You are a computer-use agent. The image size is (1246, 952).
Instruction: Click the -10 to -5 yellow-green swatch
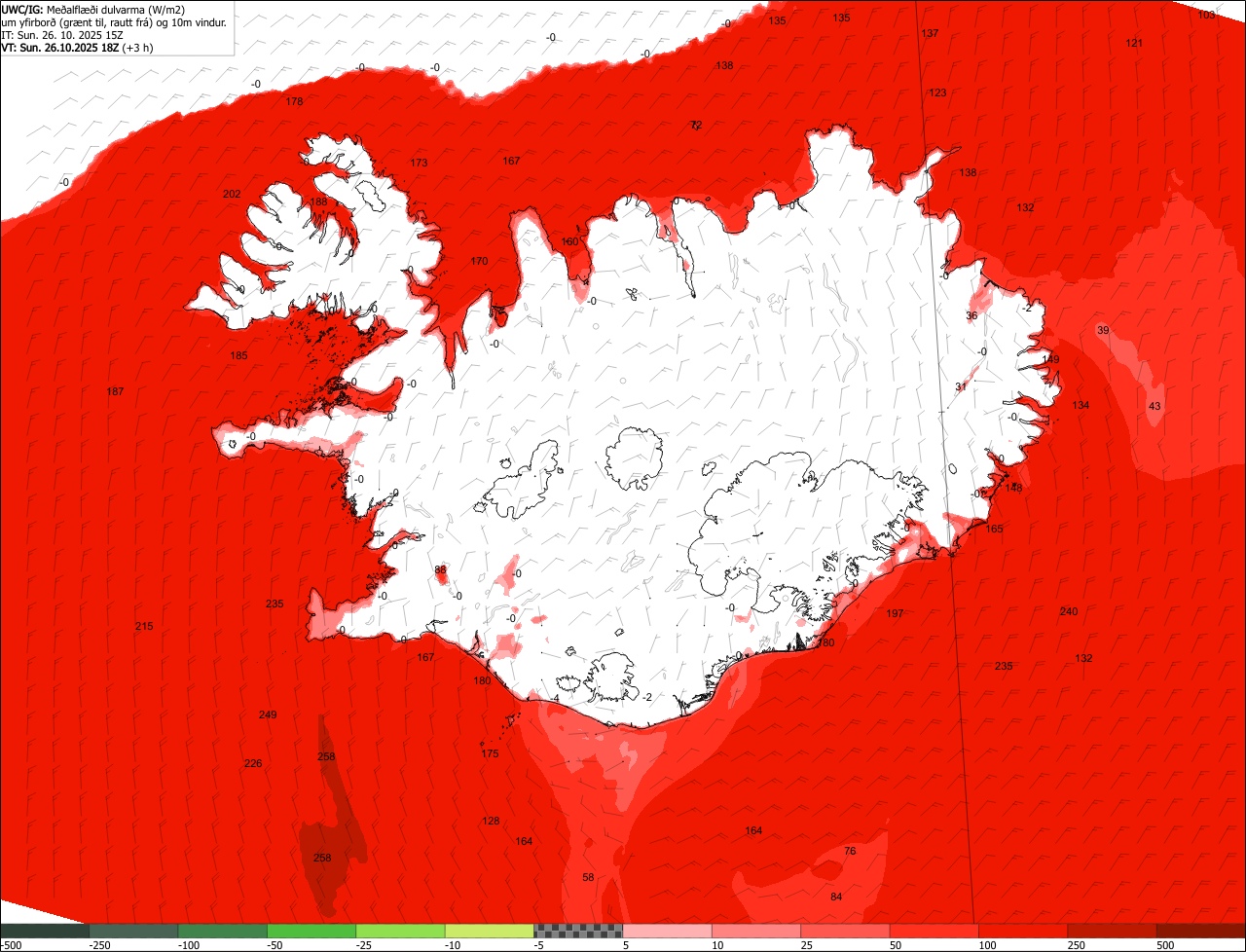coord(489,931)
